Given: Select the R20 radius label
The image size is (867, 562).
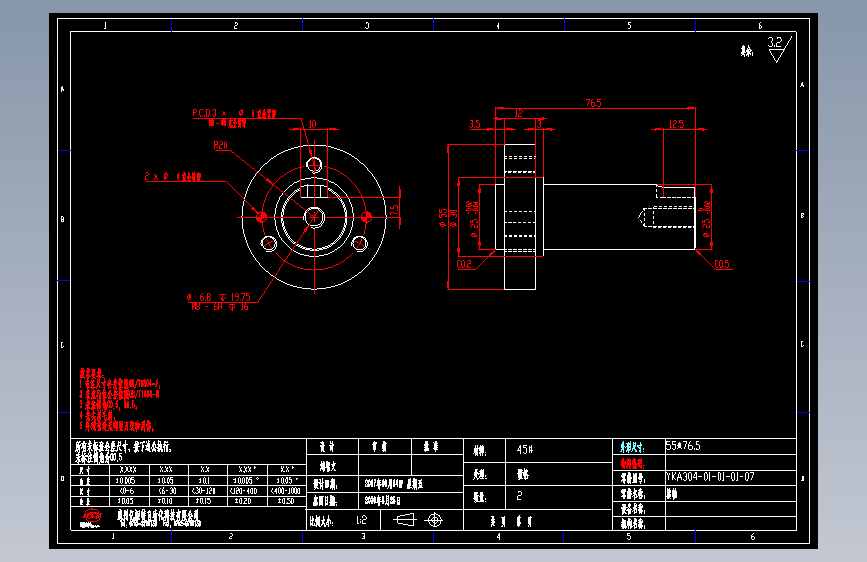Looking at the screenshot, I should tap(221, 145).
